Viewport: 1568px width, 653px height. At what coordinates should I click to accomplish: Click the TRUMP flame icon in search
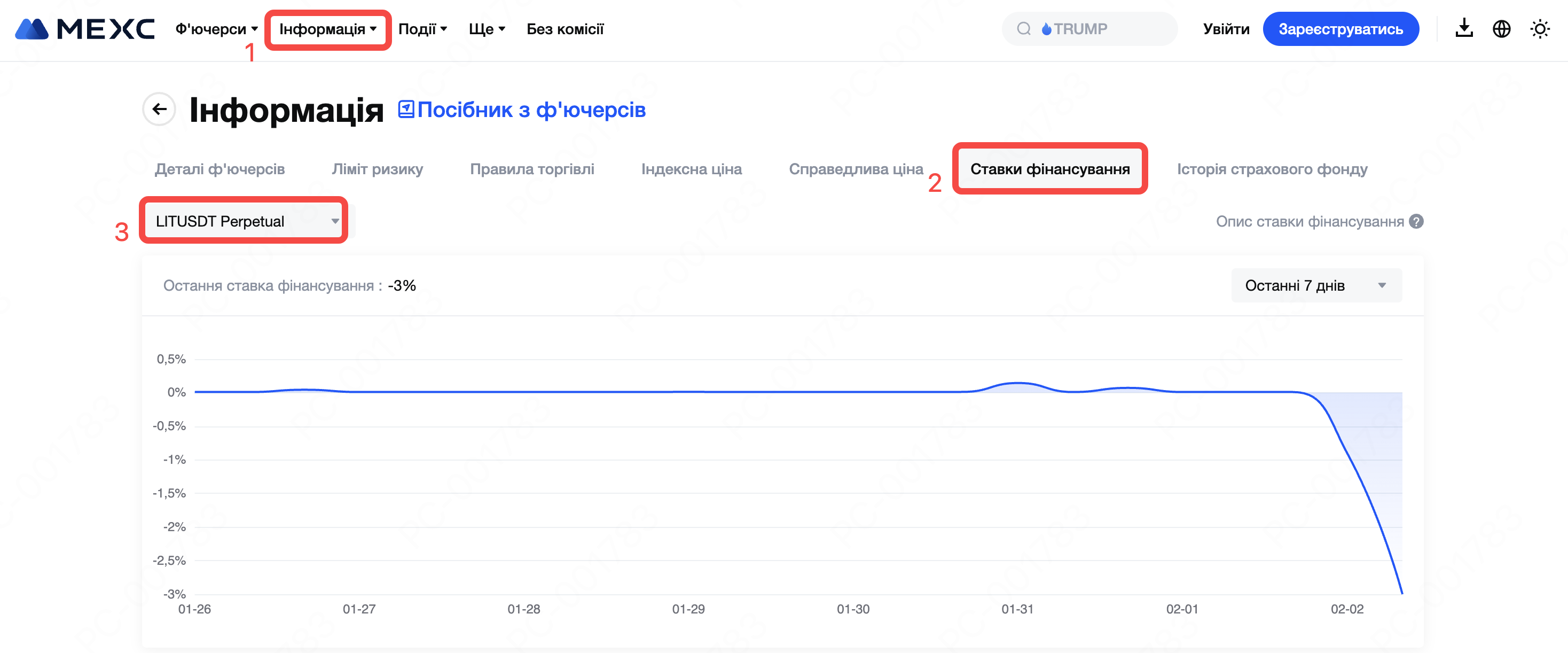1046,29
